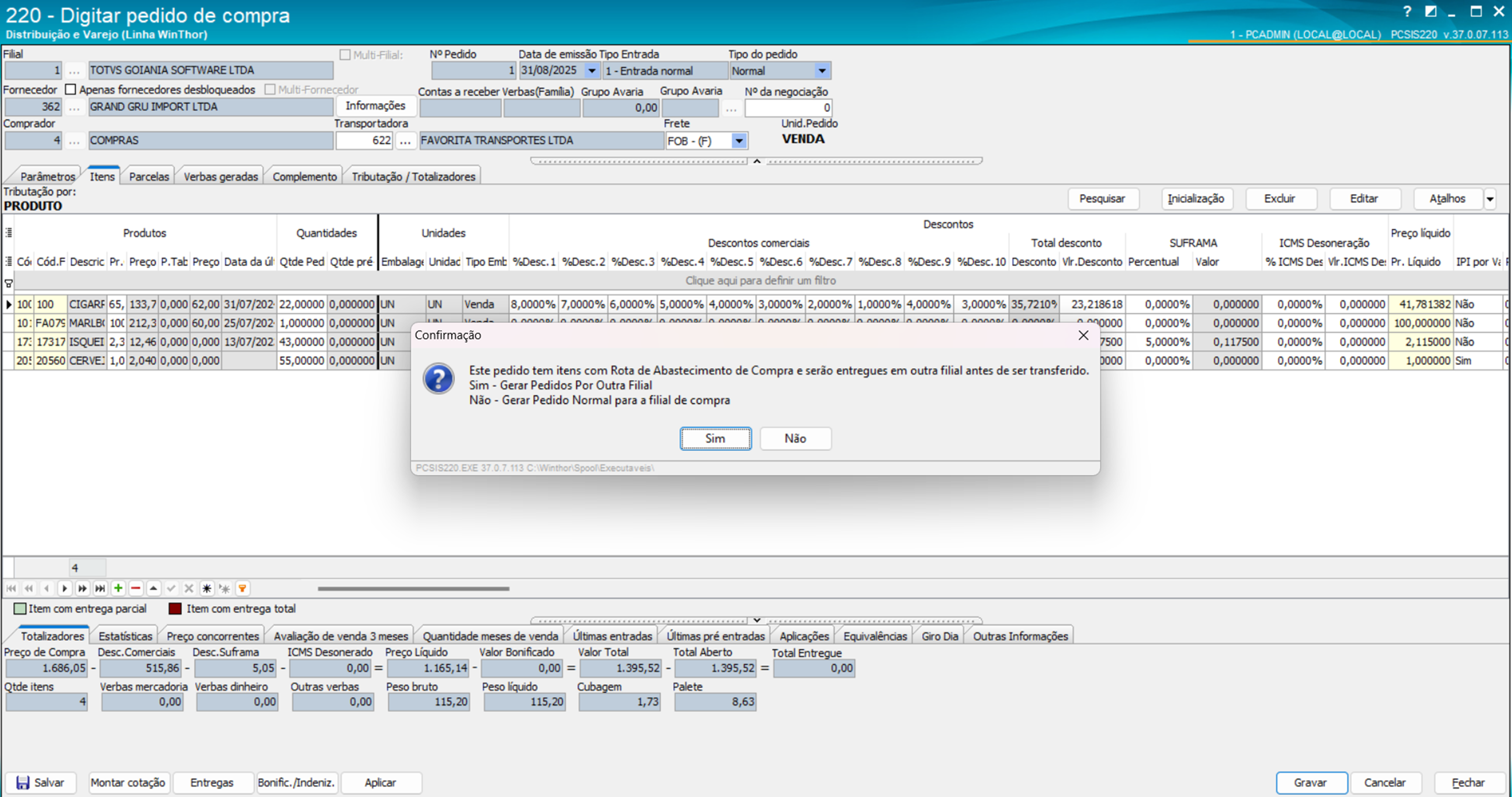Click the orange filter funnel icon
1512x797 pixels.
click(x=242, y=588)
